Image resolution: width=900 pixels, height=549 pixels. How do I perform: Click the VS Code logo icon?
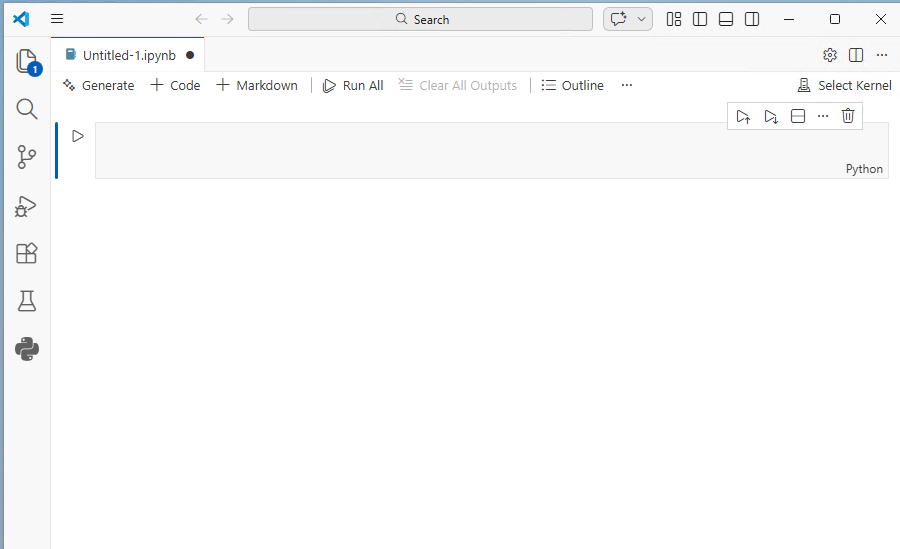tap(21, 19)
